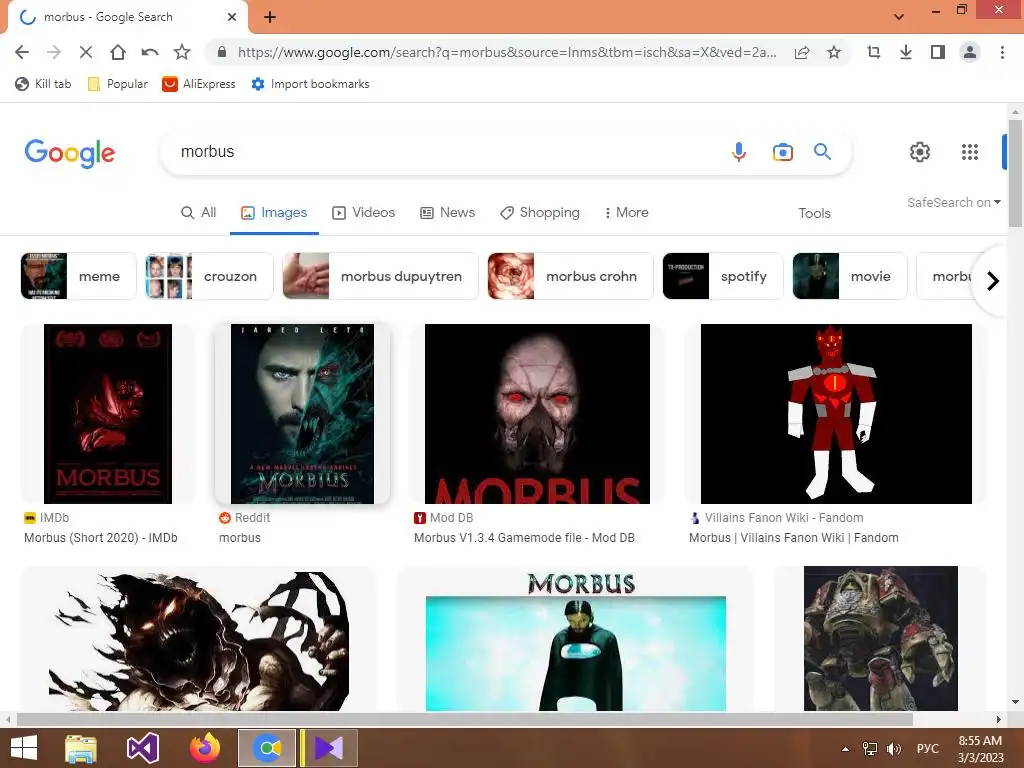This screenshot has height=768, width=1024.
Task: Click the volume icon in system tray
Action: (x=894, y=748)
